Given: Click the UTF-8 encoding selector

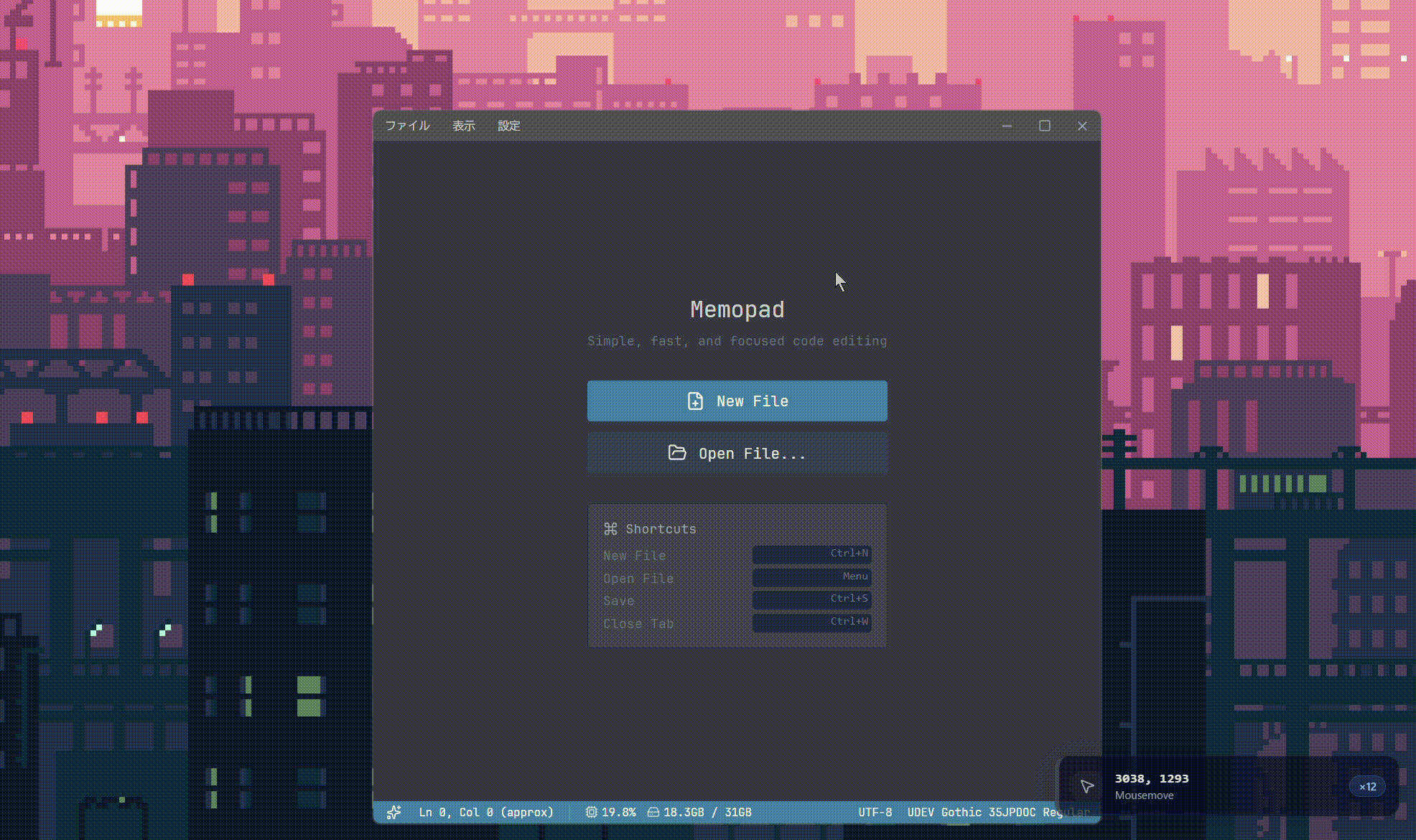Looking at the screenshot, I should pyautogui.click(x=875, y=812).
